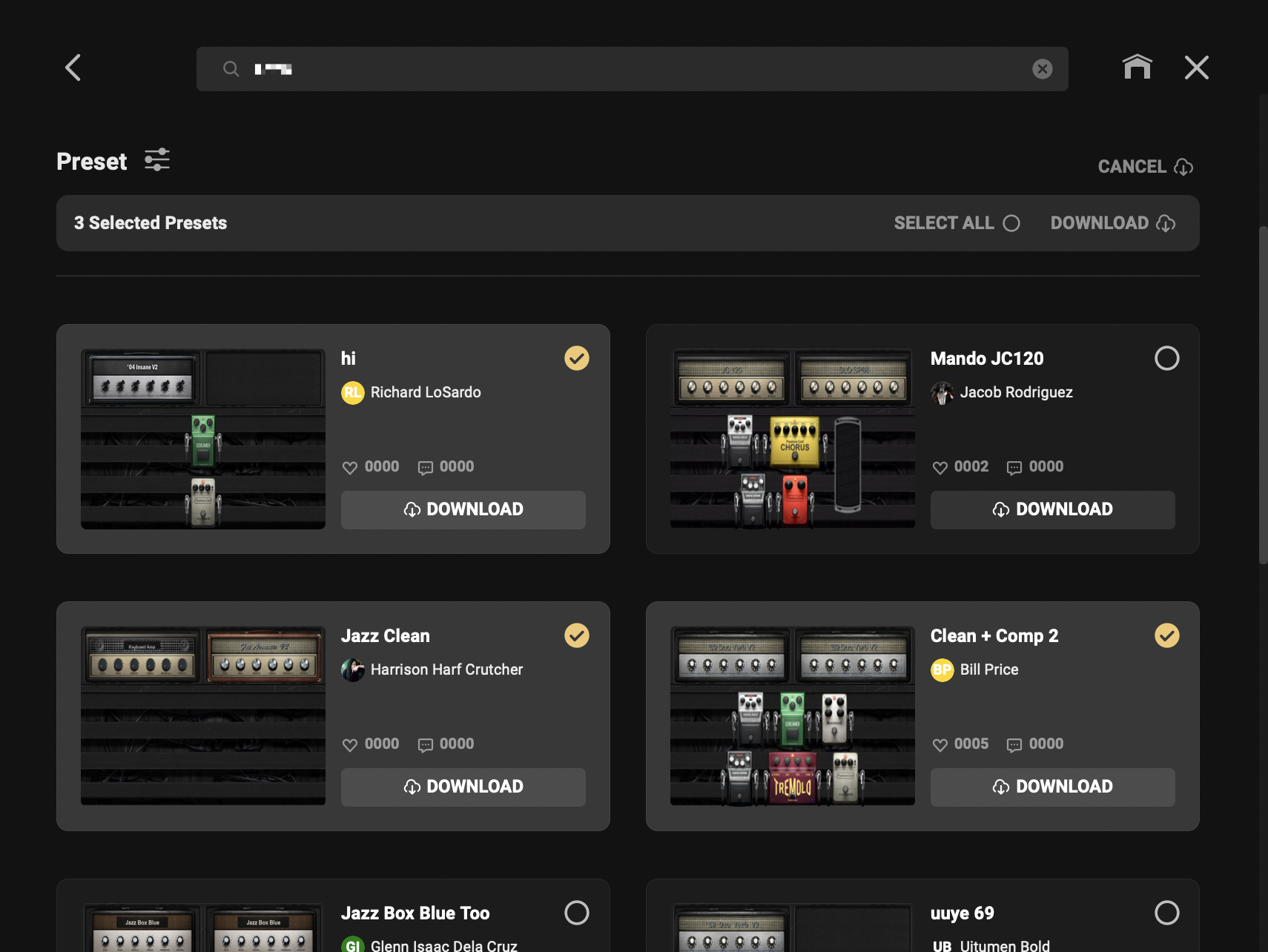
Task: Click the '3 Selected Presets' label
Action: click(x=151, y=223)
